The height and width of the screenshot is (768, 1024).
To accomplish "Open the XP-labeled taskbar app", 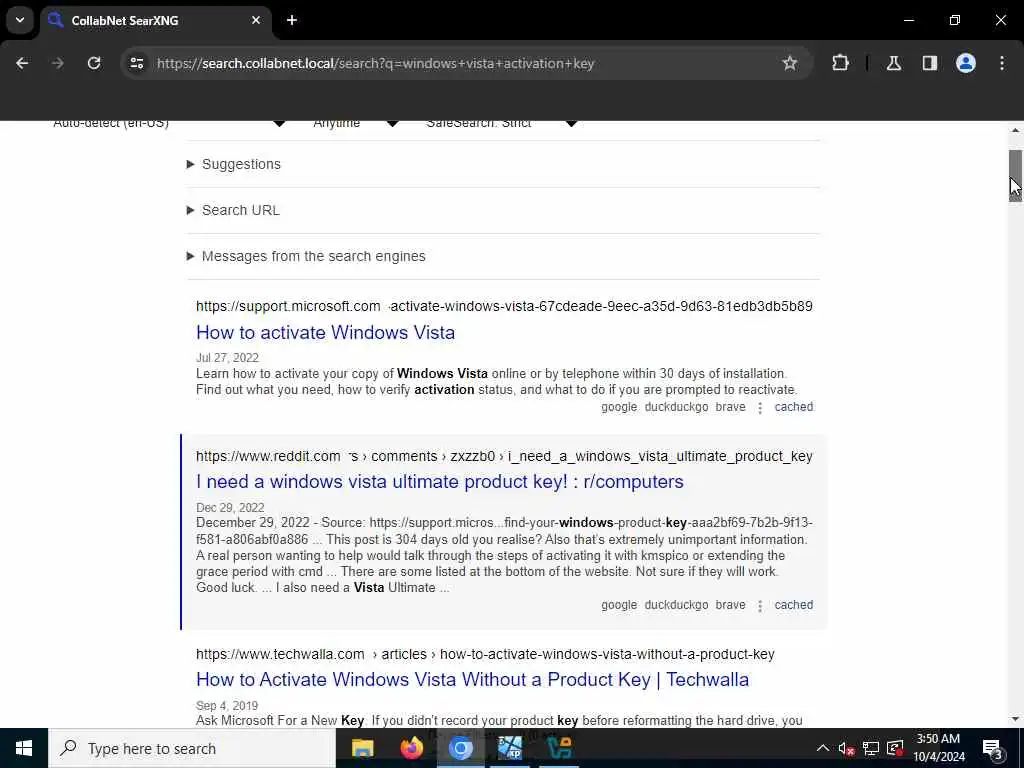I will pos(510,748).
